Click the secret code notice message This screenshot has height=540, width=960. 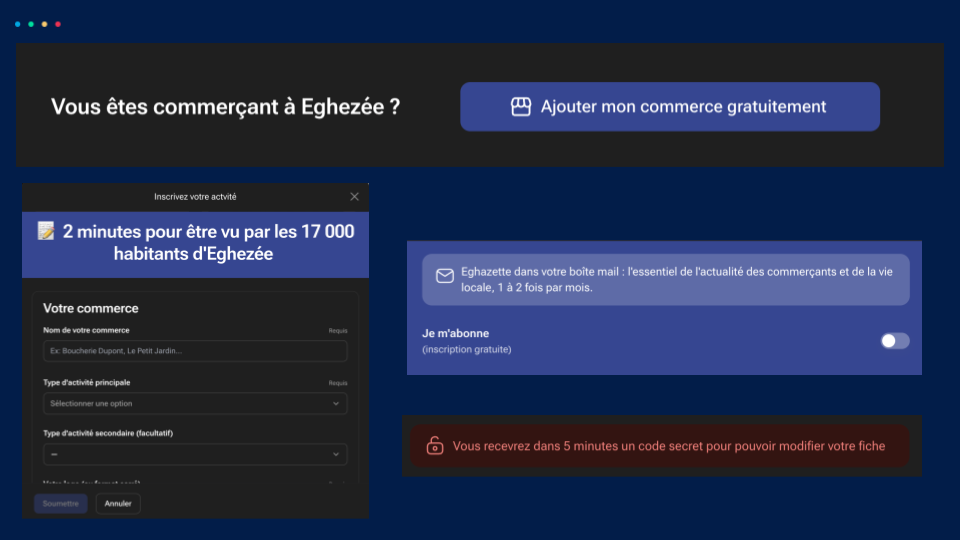[x=668, y=446]
